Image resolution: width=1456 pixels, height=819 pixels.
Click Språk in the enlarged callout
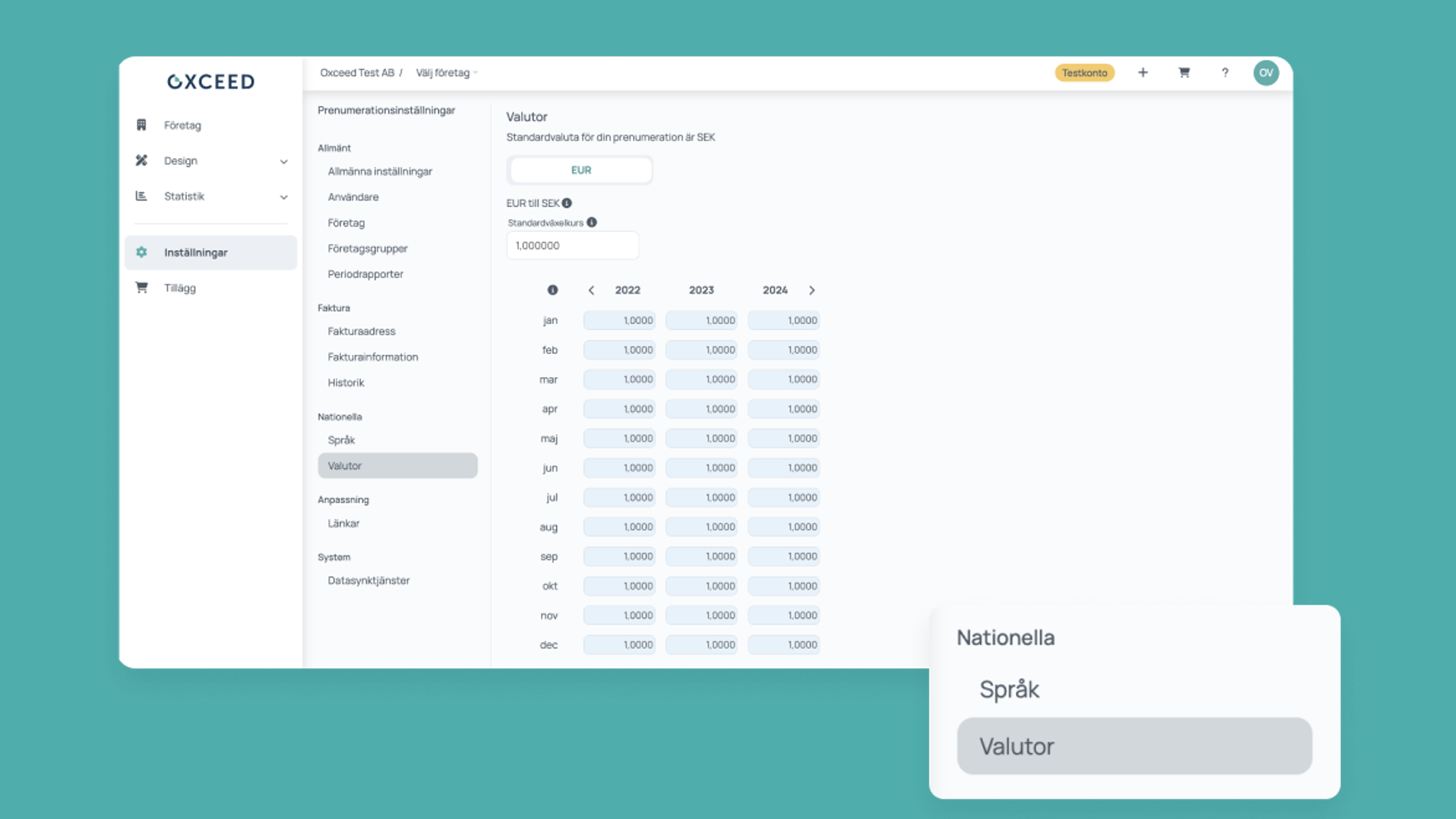pyautogui.click(x=1010, y=690)
